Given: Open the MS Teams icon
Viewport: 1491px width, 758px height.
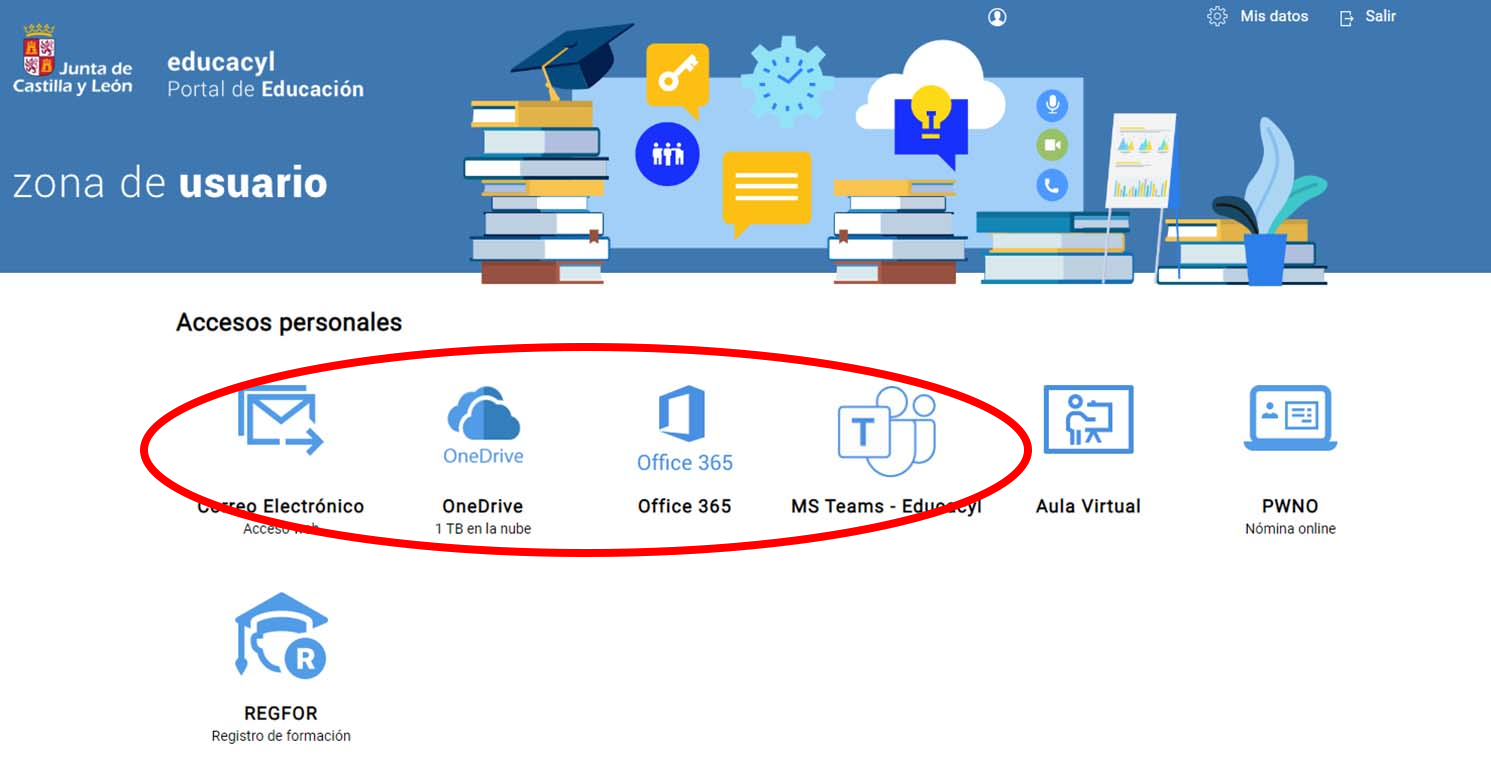Looking at the screenshot, I should 886,430.
